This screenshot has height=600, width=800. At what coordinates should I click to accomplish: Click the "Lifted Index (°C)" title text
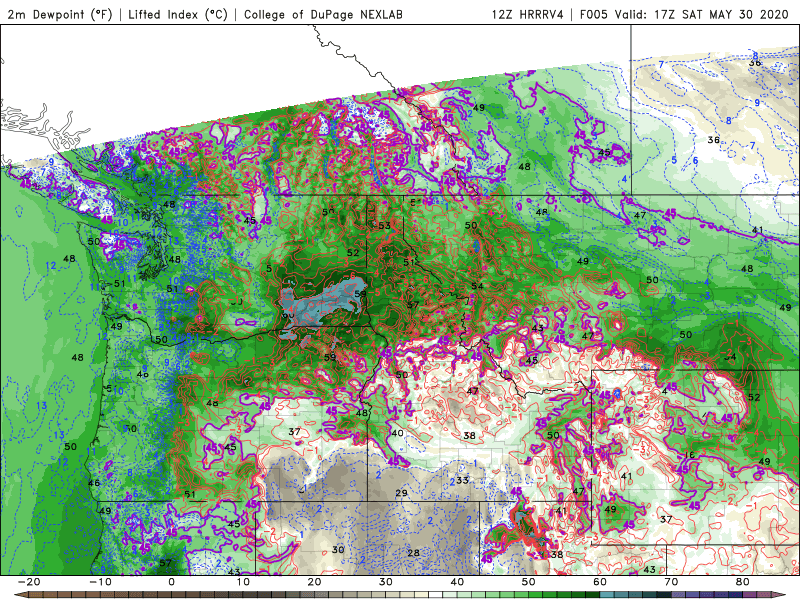click(x=178, y=14)
